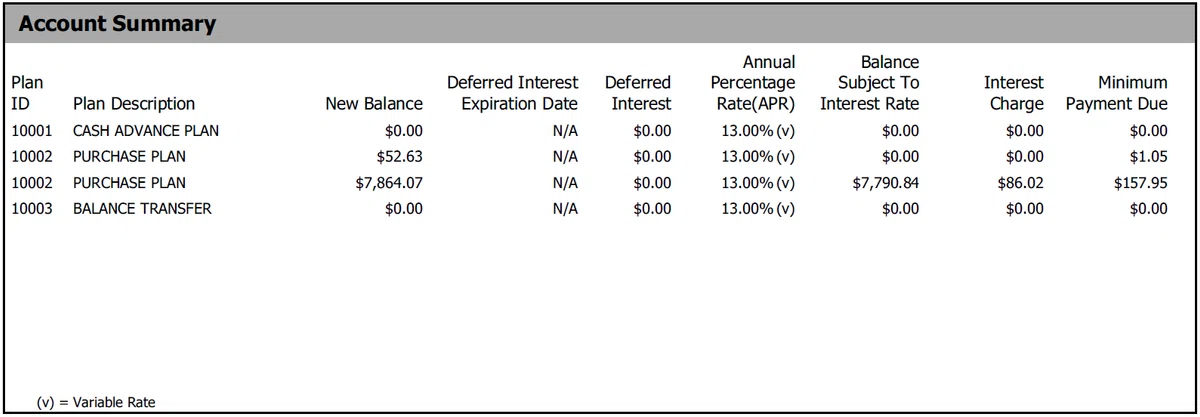Select the $86.02 interest charge
1200x417 pixels.
1020,182
